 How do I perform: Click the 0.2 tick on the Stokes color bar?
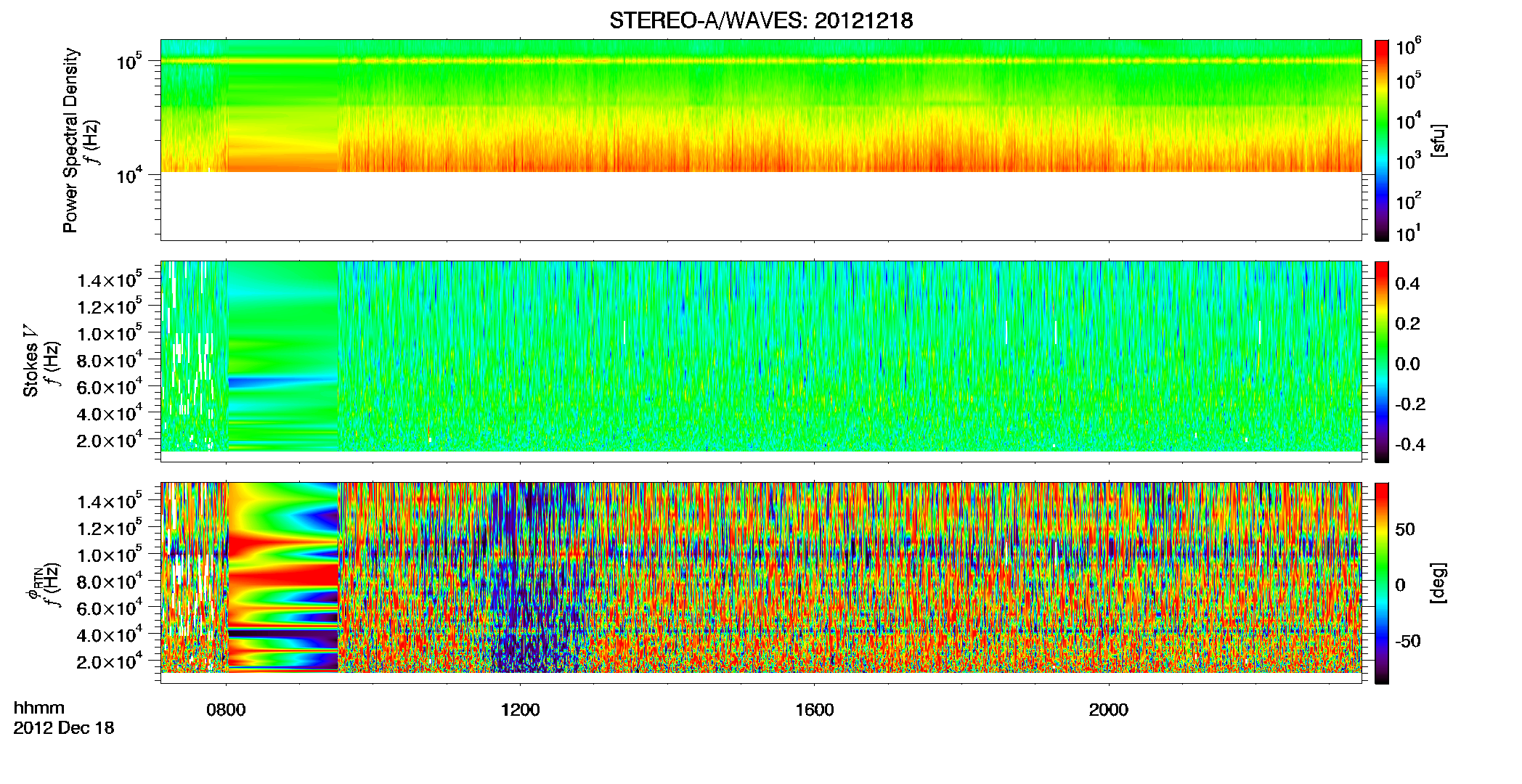1407,324
